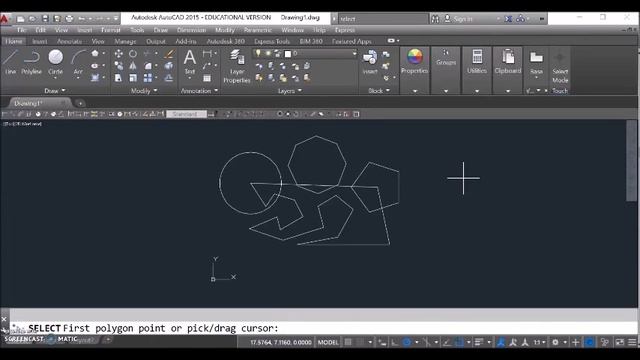Select the Arc tool

point(78,62)
